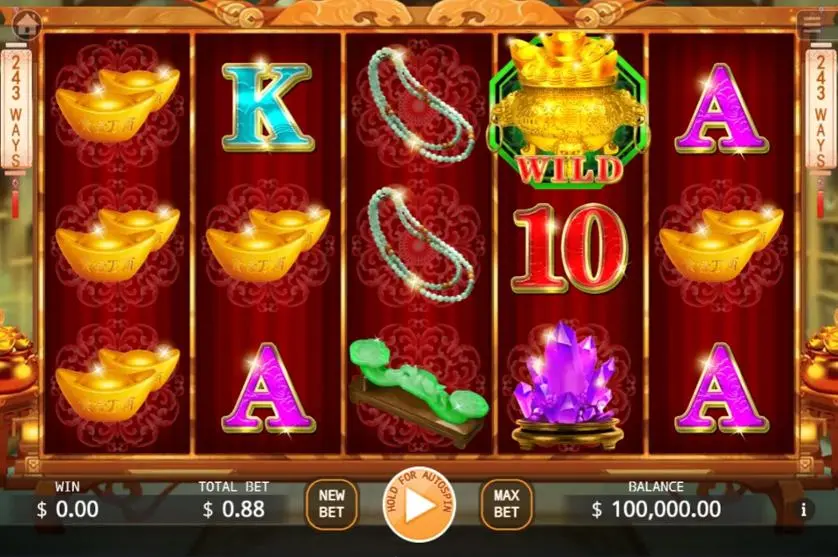Click the MAX BET button

tap(506, 504)
